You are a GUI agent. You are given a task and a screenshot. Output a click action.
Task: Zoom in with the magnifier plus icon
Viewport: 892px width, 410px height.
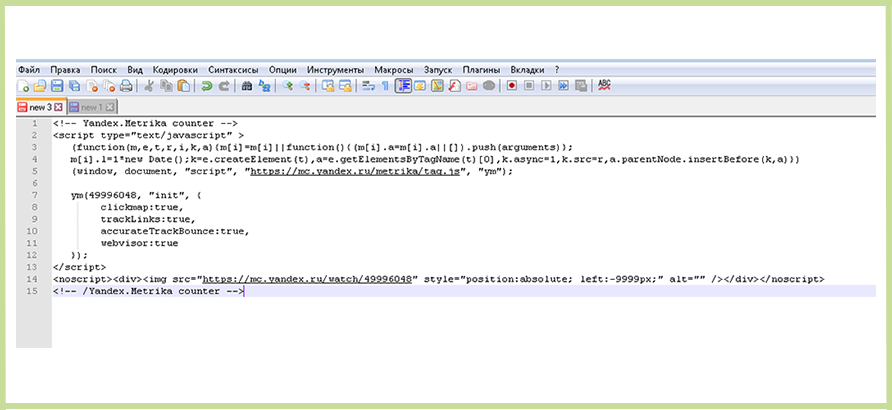tap(288, 86)
